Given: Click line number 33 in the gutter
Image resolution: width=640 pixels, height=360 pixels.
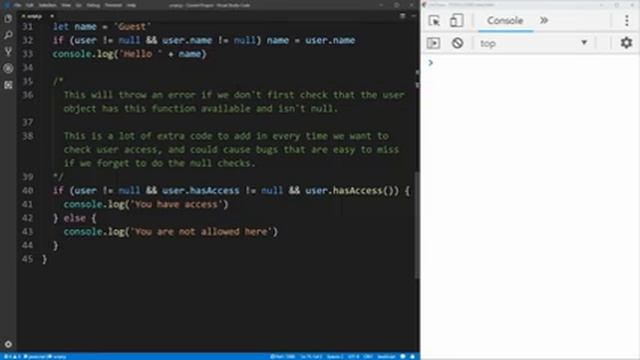Looking at the screenshot, I should [x=28, y=54].
